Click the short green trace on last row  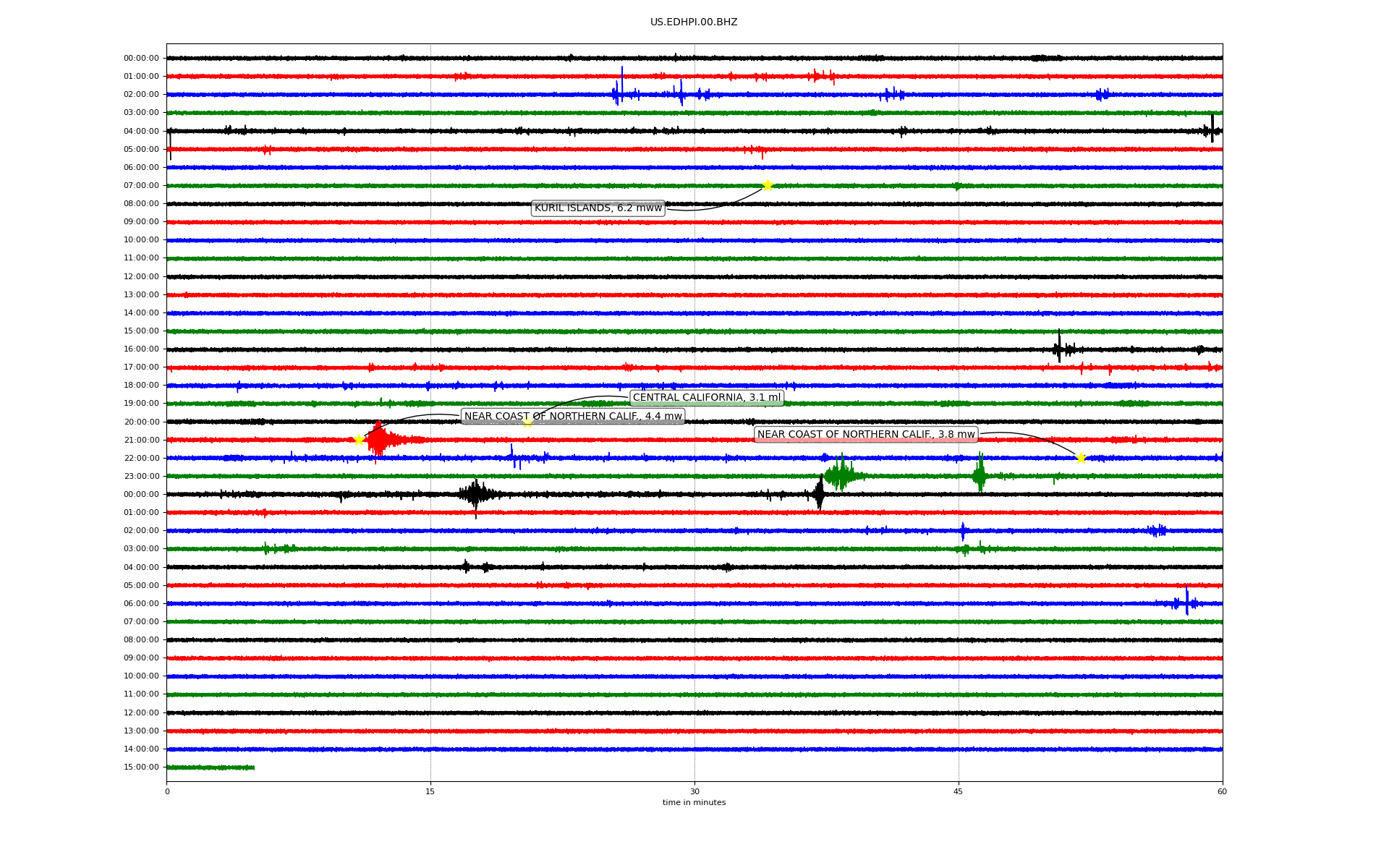pyautogui.click(x=210, y=767)
